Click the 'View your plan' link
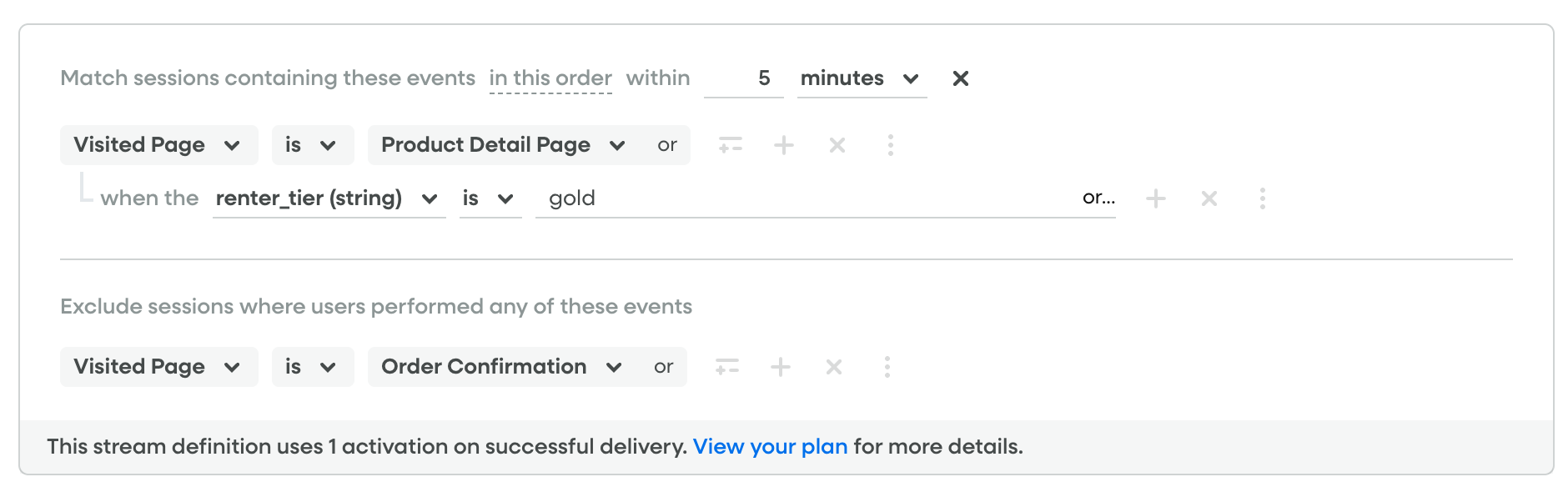The image size is (1568, 492). click(x=770, y=447)
